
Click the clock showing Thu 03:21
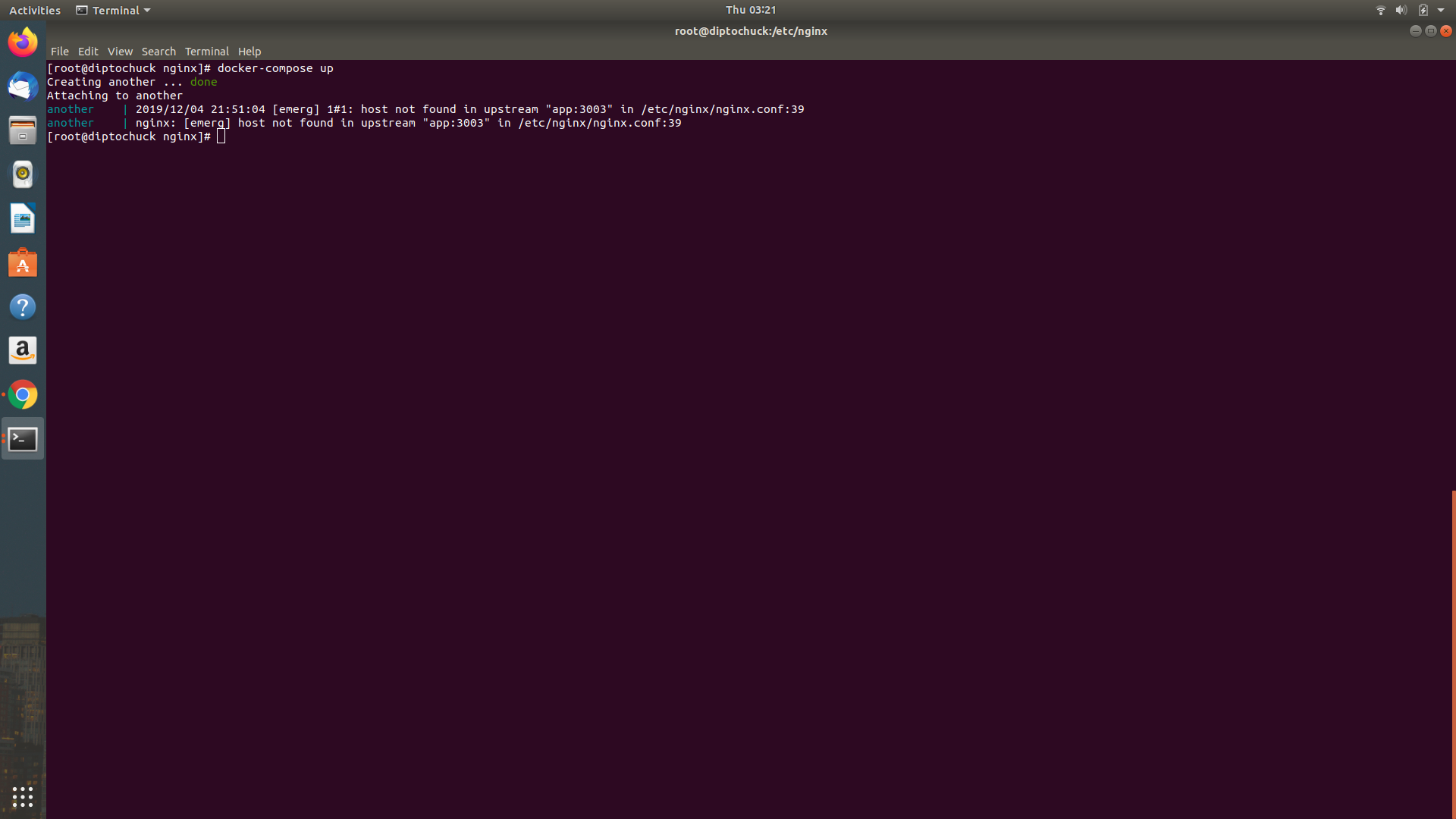click(x=750, y=10)
